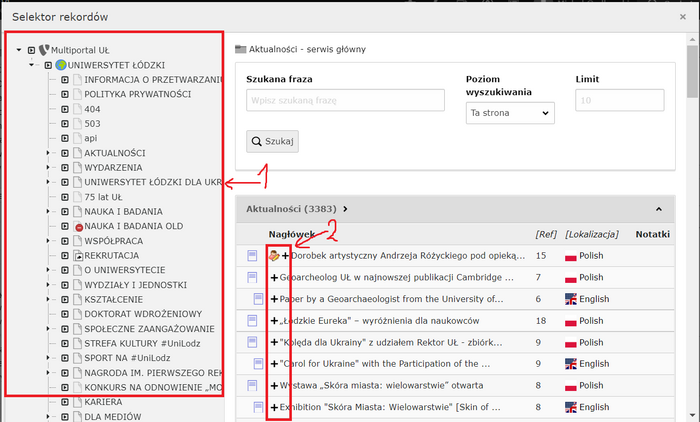Click the page icon next to 404
Viewport: 700px width, 422px height.
click(x=78, y=109)
